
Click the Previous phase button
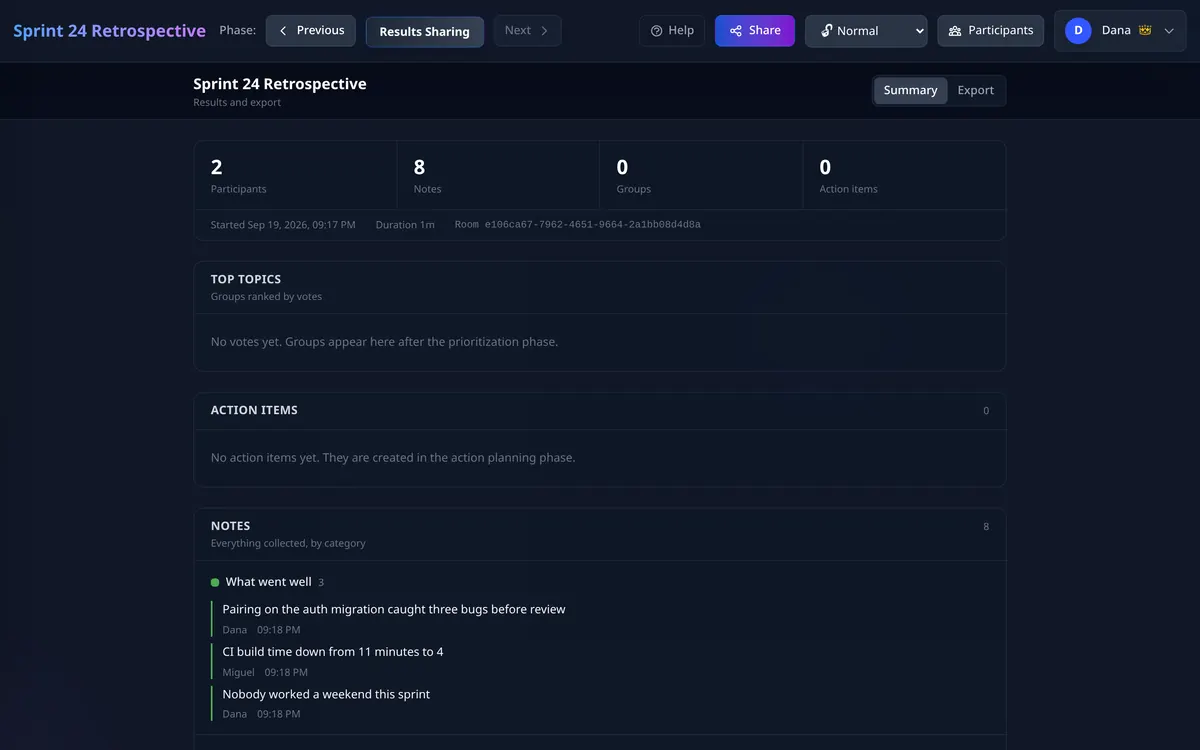pyautogui.click(x=310, y=31)
